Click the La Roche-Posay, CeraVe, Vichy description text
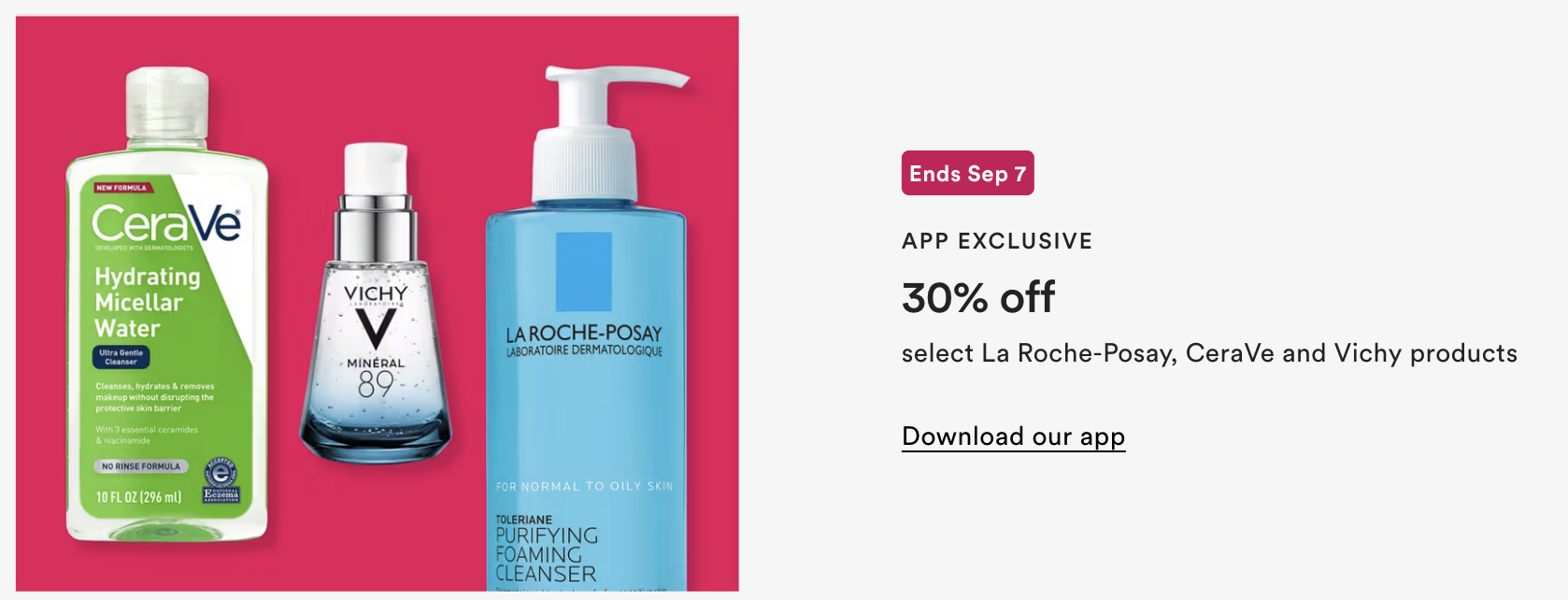This screenshot has width=1568, height=600. point(1209,353)
